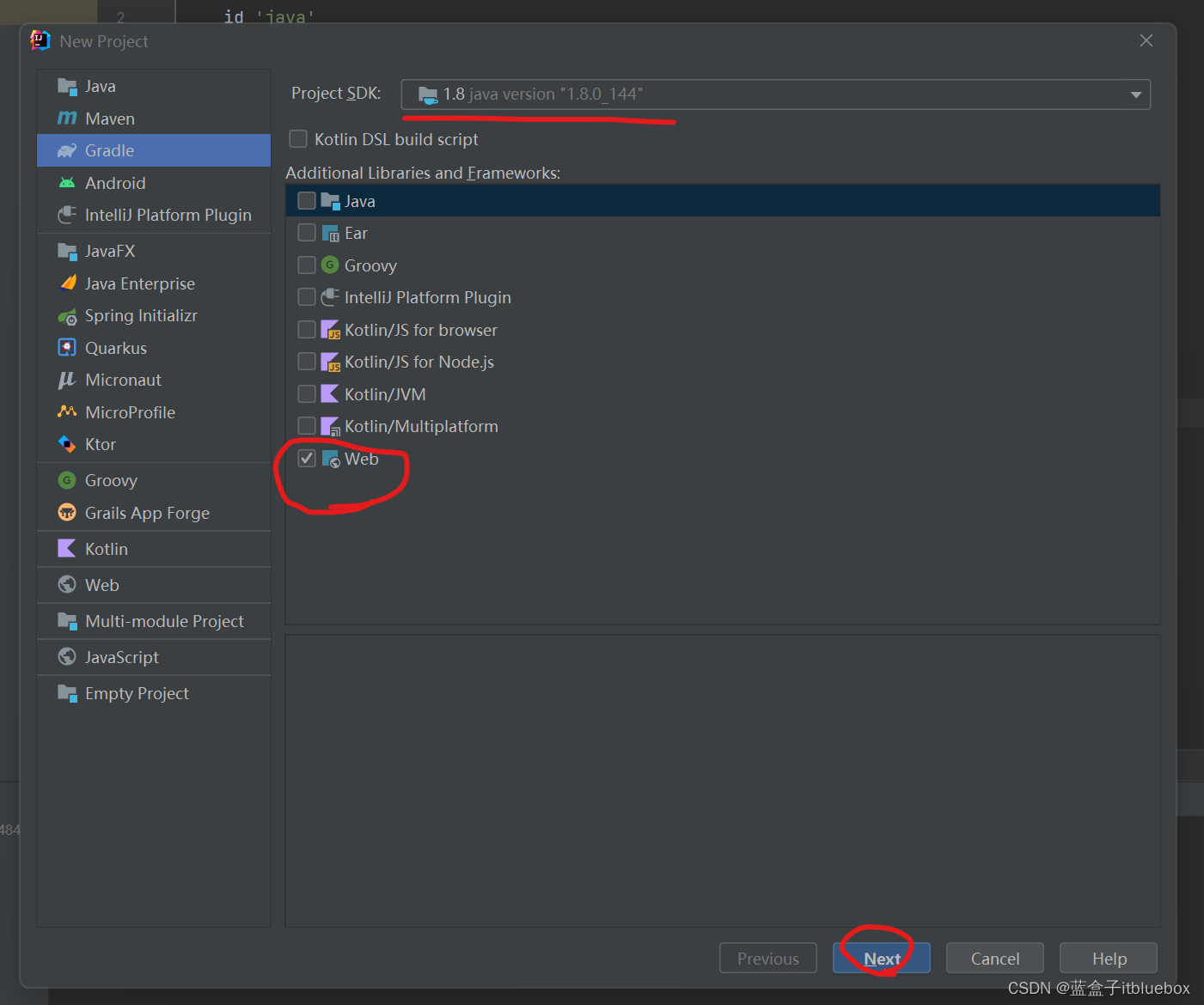Click the Micronaut sidebar label
Image resolution: width=1204 pixels, height=1005 pixels.
pos(123,380)
